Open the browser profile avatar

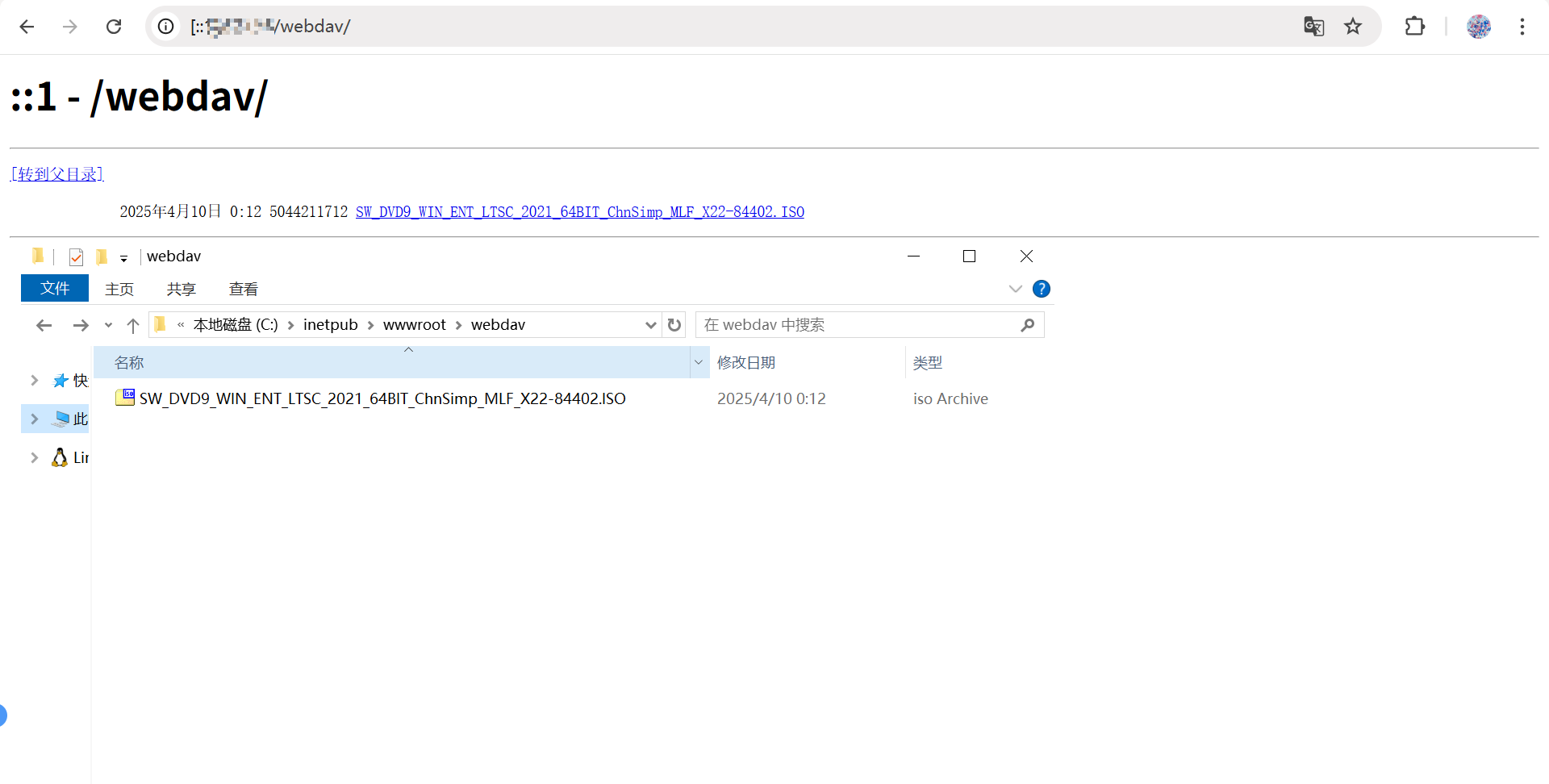(1478, 27)
